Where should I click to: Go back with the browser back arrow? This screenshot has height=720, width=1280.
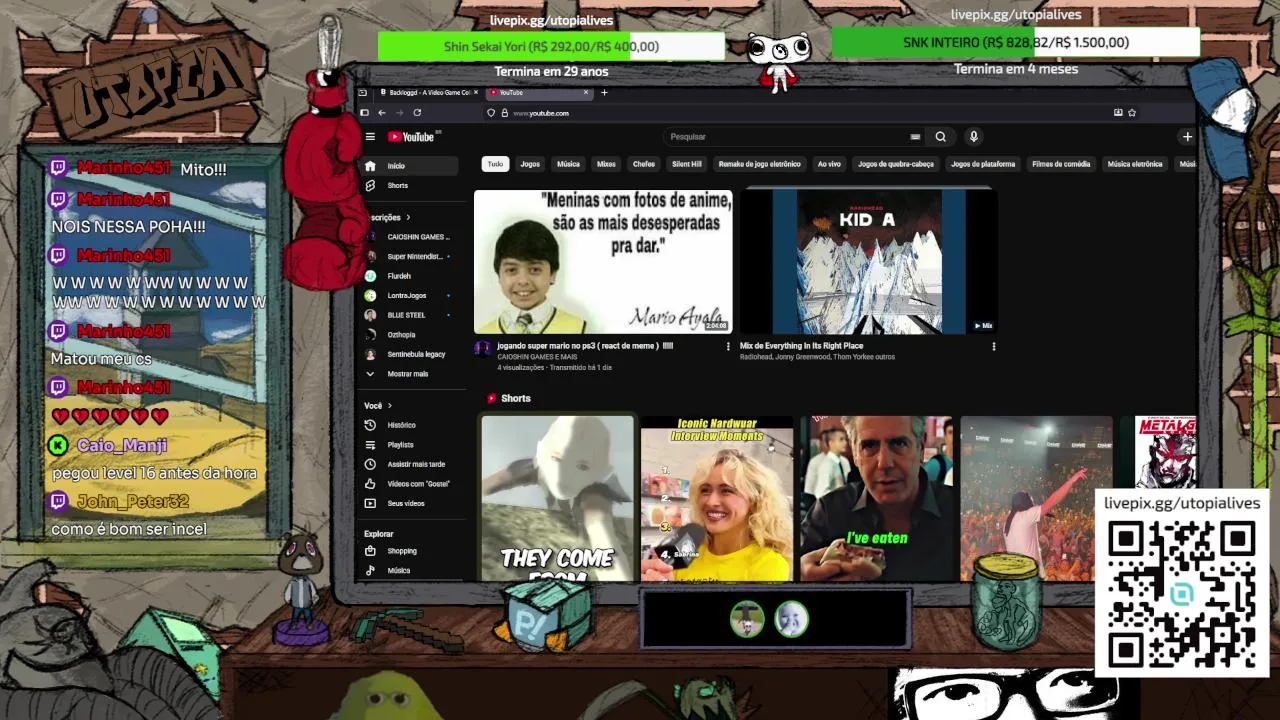(x=381, y=113)
